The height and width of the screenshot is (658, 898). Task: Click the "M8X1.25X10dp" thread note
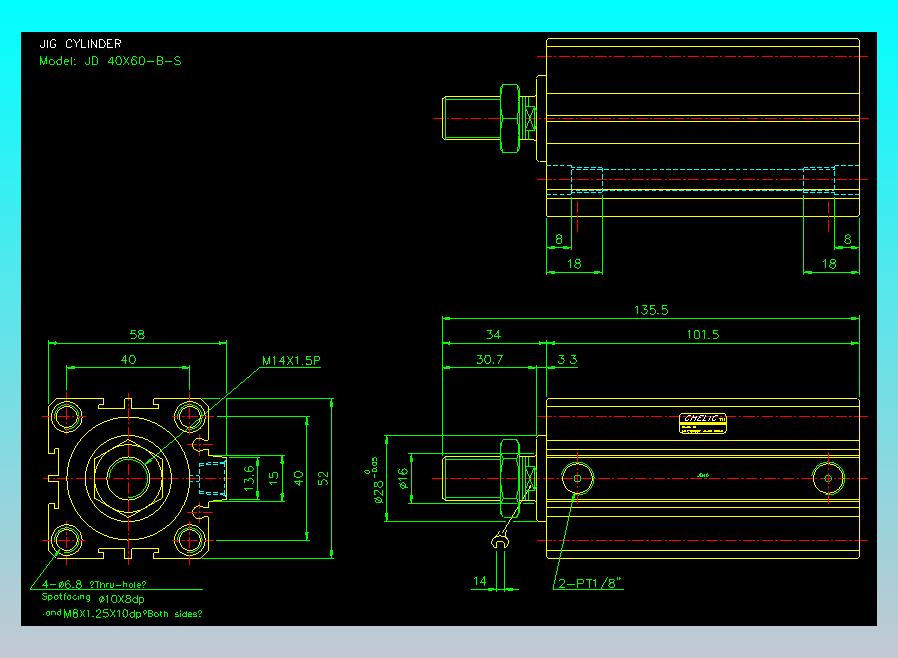click(102, 613)
